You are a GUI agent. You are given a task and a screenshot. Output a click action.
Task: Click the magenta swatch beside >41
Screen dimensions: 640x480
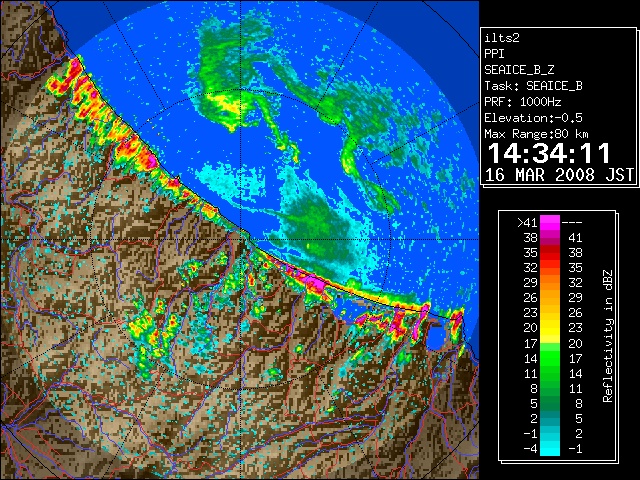[x=550, y=223]
